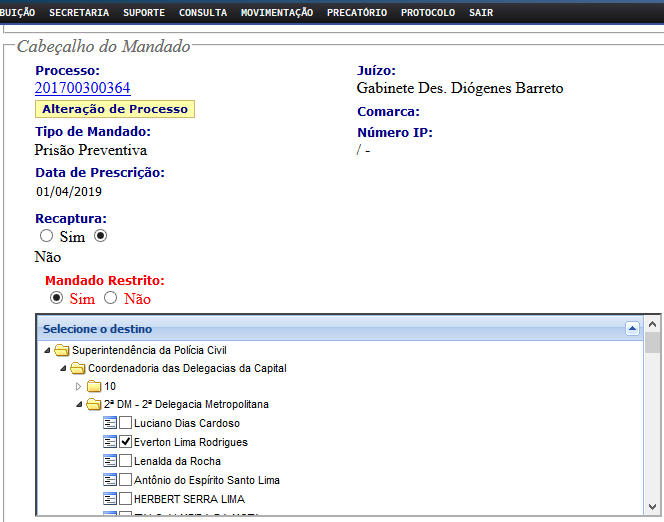This screenshot has height=522, width=664.
Task: Open the MOVIMENTAÇÃO menu
Action: 277,12
